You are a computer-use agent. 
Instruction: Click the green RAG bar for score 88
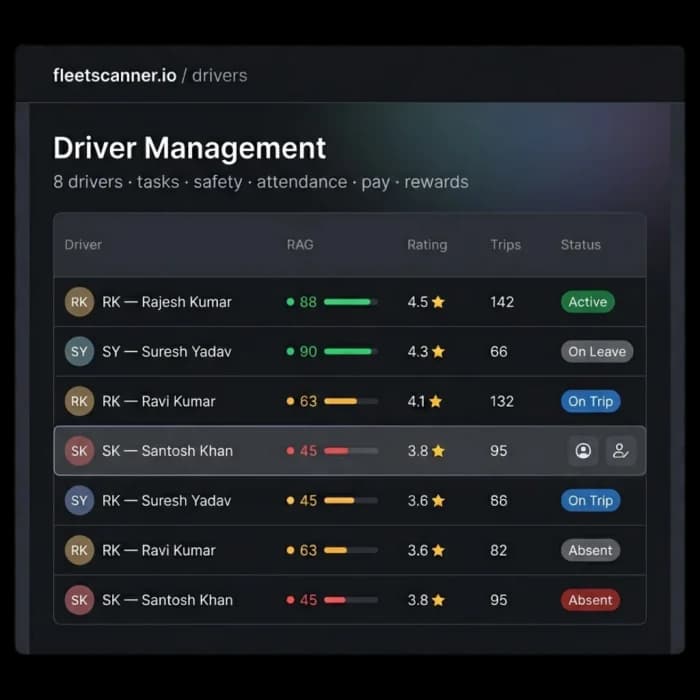point(351,302)
